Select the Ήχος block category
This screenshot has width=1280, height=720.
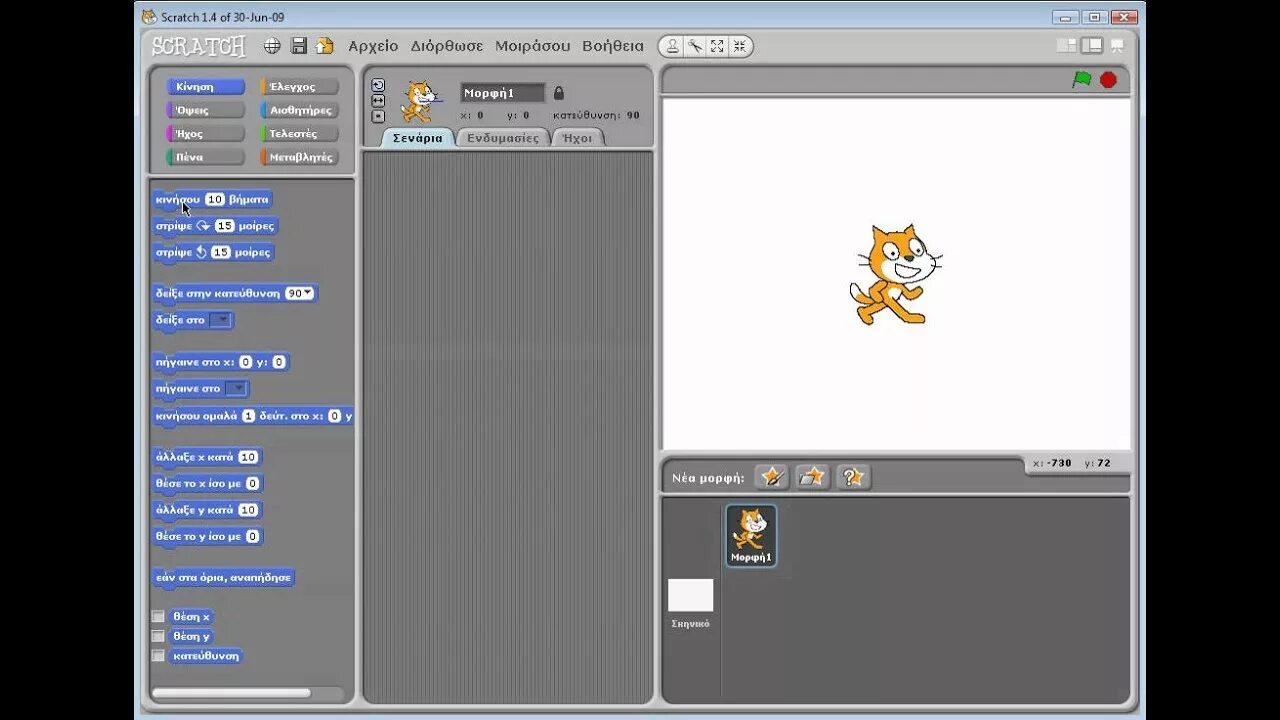tap(206, 133)
